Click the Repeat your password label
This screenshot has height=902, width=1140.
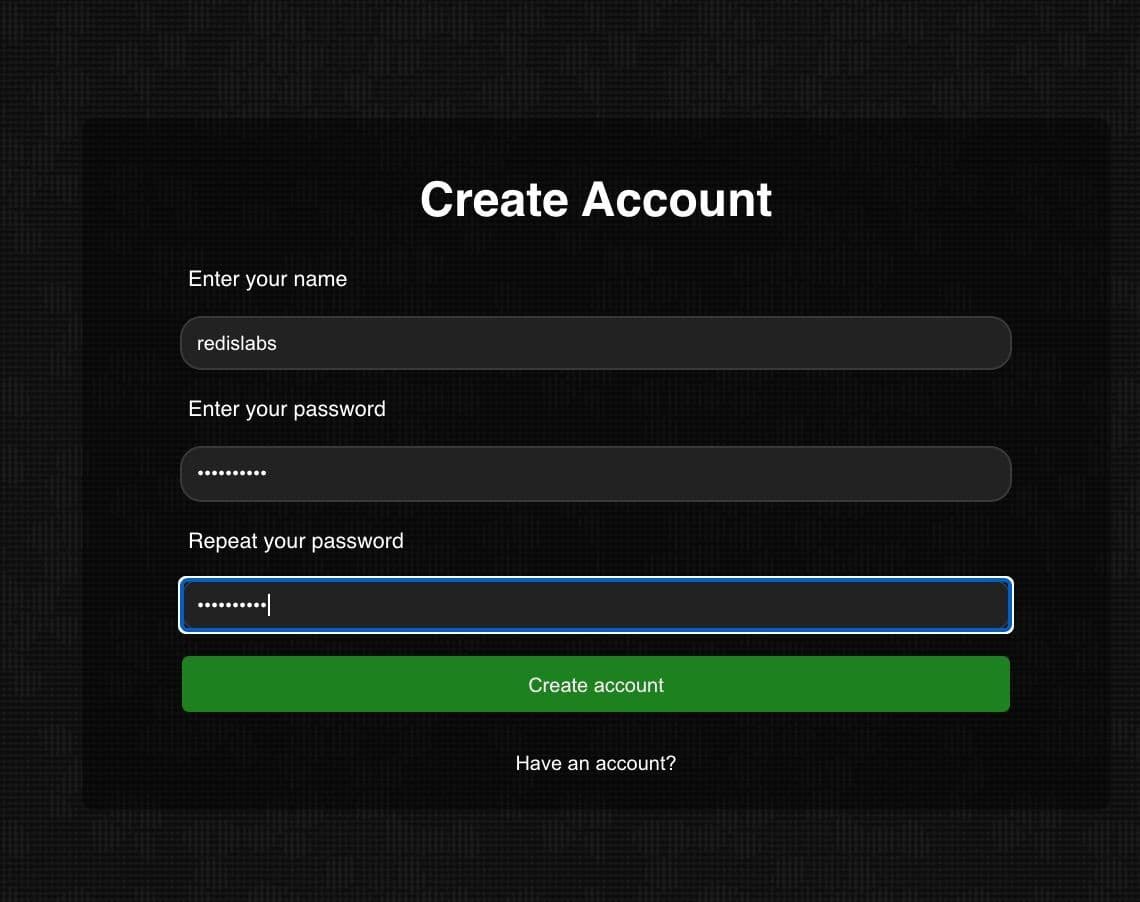pyautogui.click(x=295, y=541)
